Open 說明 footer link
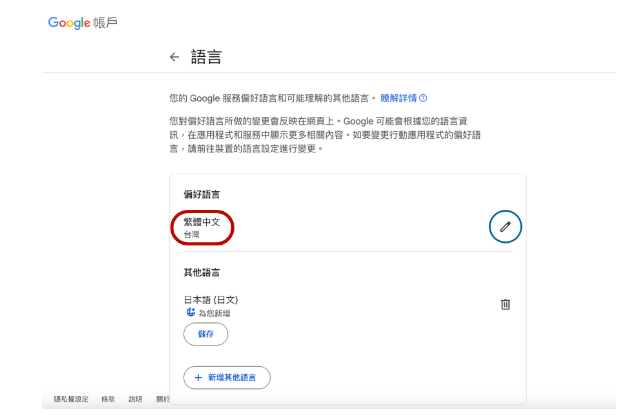The height and width of the screenshot is (419, 620). [135, 399]
